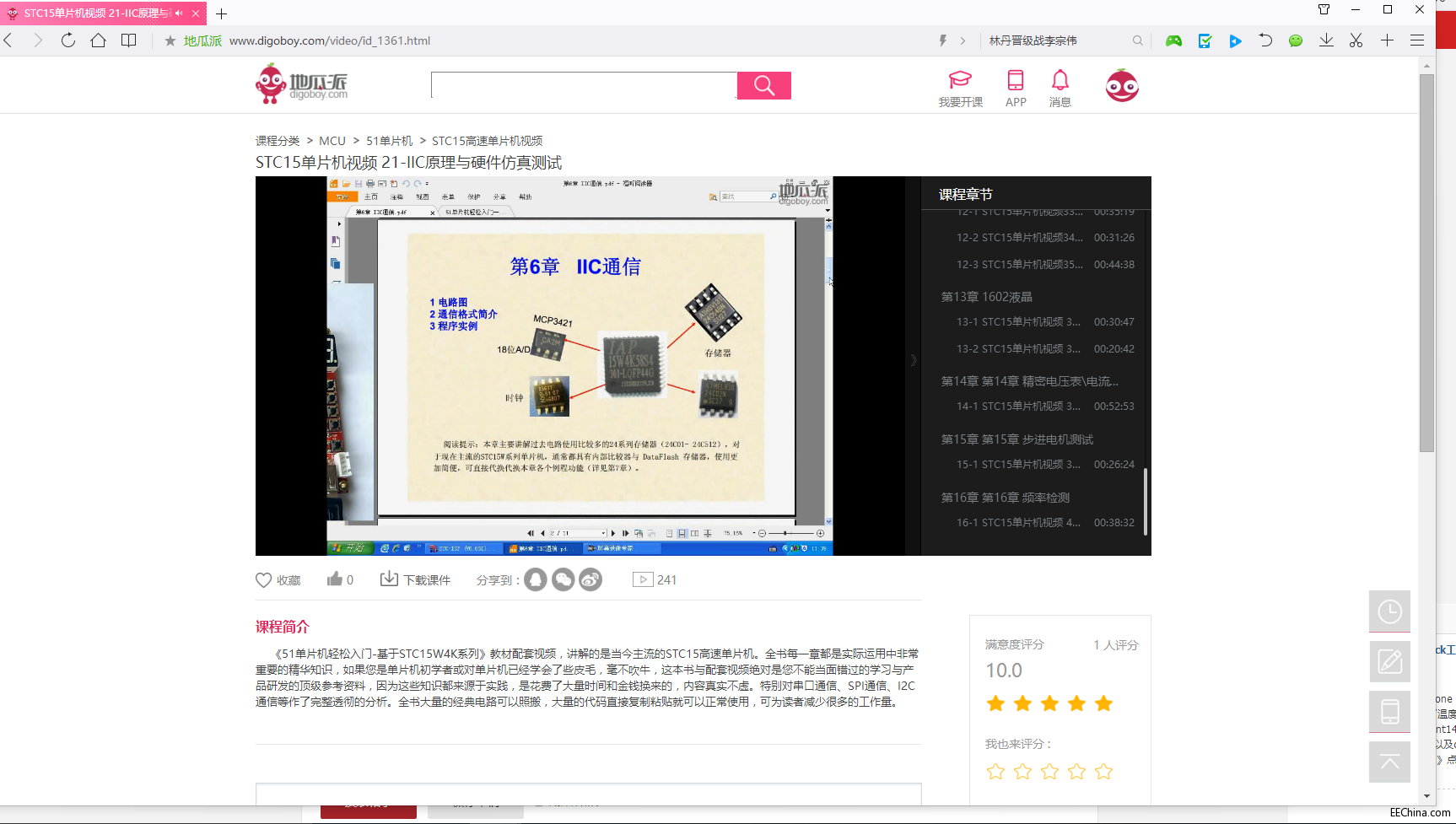The image size is (1456, 824).
Task: Like the video with the thumbs-up icon
Action: (335, 579)
